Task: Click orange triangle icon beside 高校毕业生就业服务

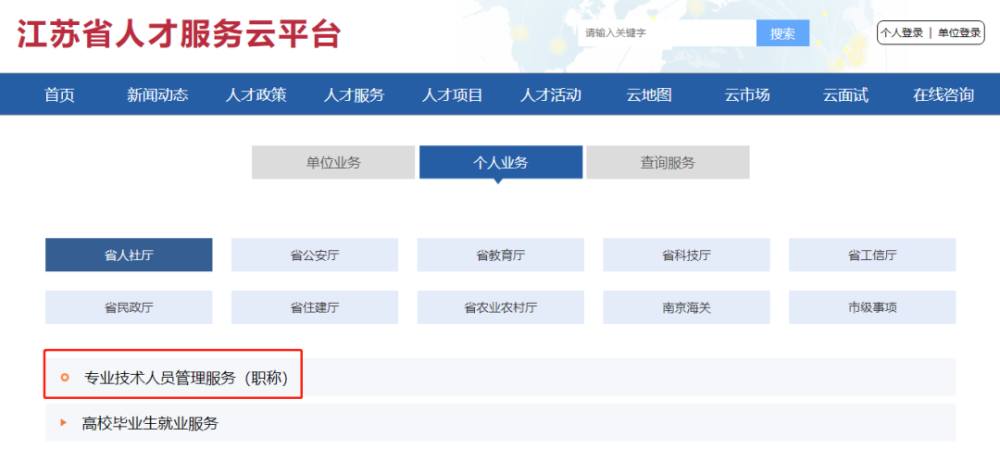Action: (x=63, y=422)
